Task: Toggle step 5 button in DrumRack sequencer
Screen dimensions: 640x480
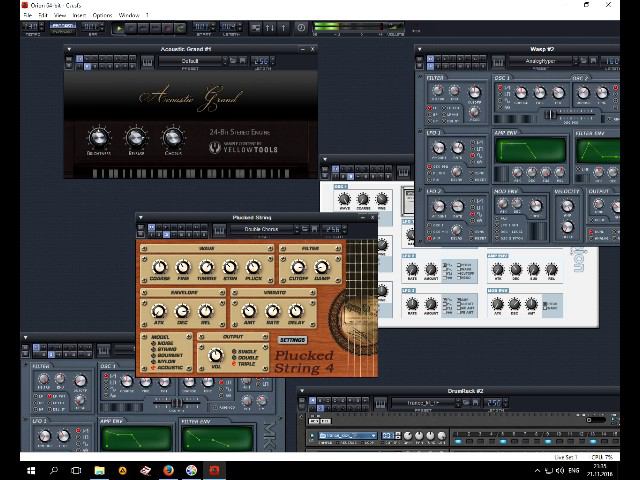Action: 503,441
